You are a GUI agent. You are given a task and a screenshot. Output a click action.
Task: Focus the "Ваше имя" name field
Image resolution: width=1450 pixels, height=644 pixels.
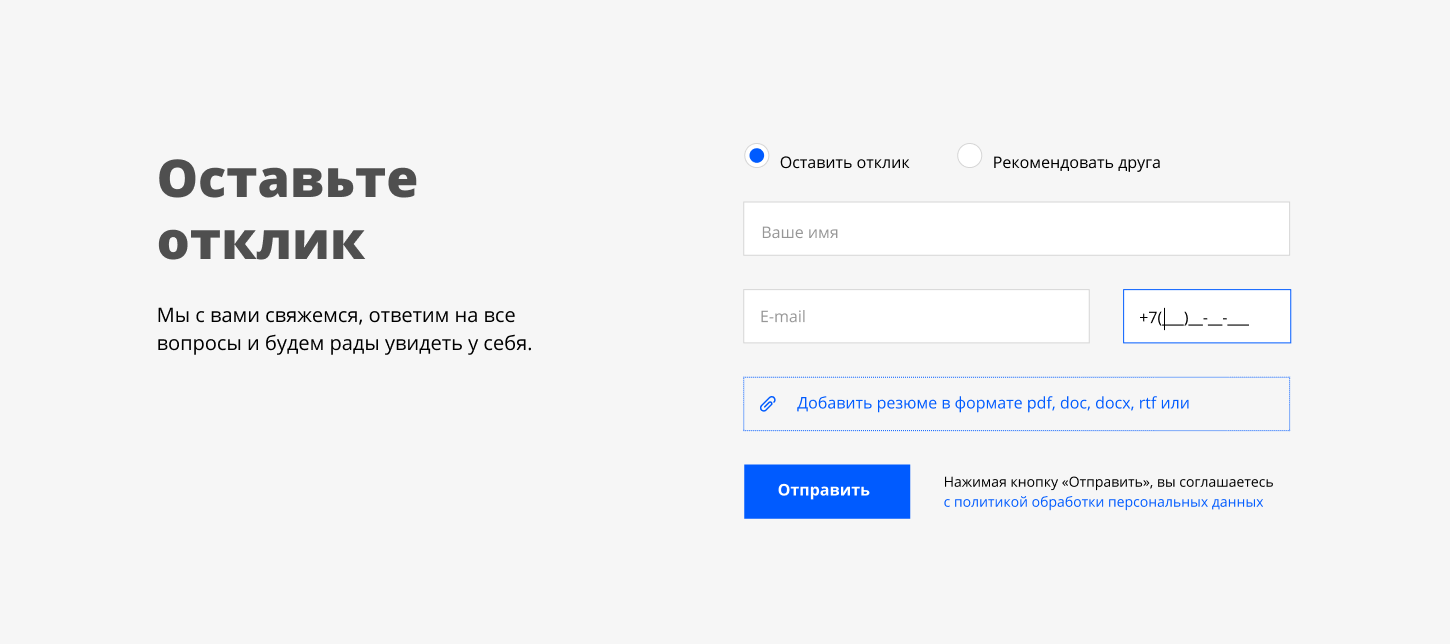1016,229
